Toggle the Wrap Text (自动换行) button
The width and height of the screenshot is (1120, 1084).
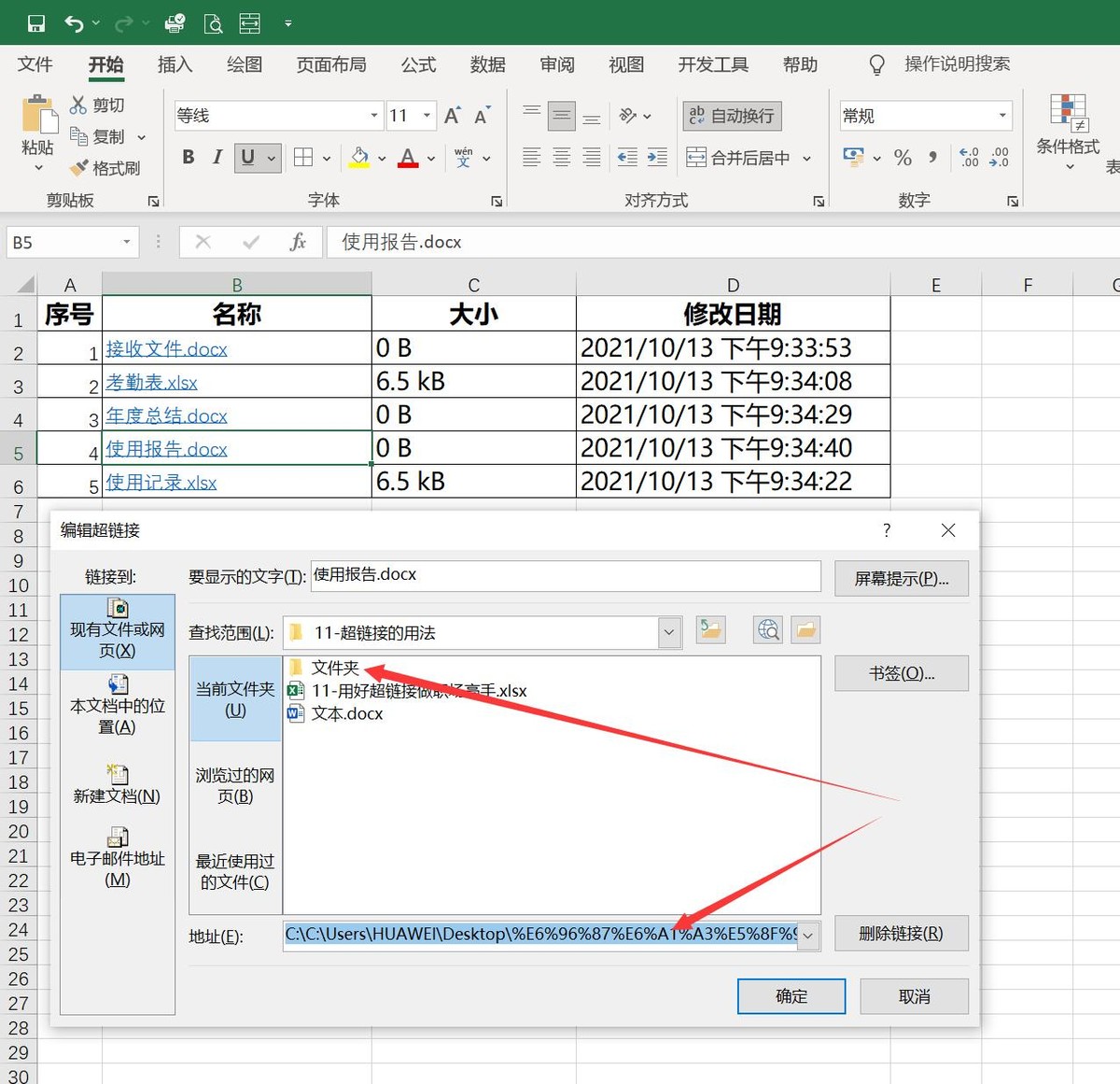click(x=732, y=116)
